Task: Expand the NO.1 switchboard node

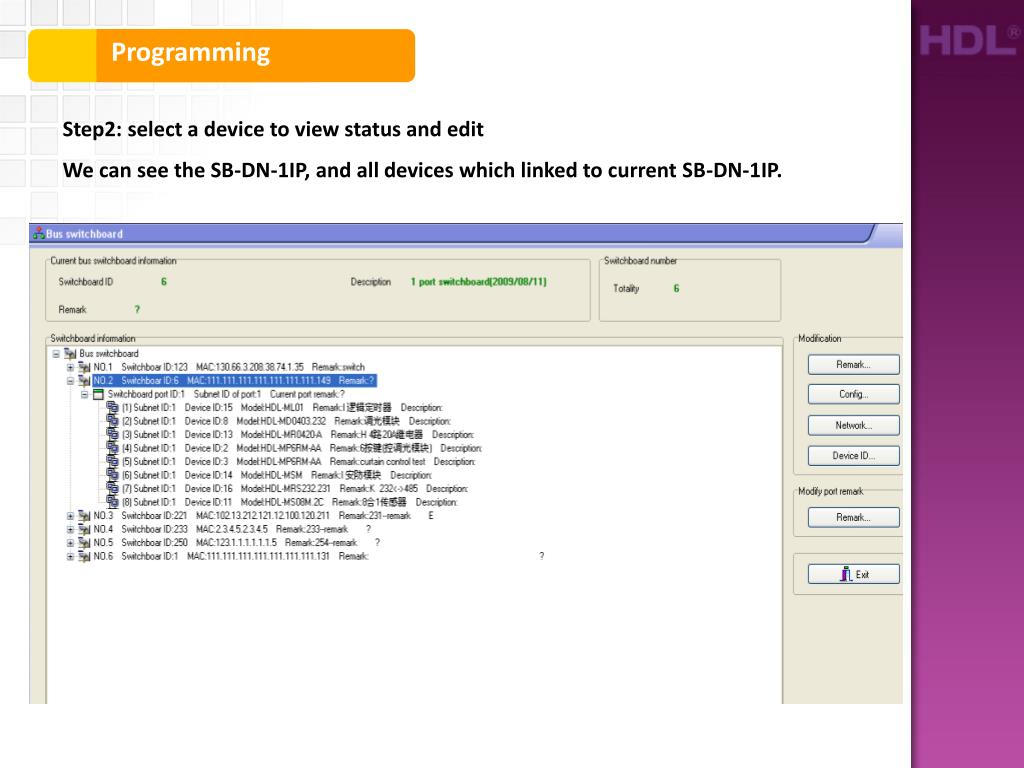Action: click(x=71, y=368)
